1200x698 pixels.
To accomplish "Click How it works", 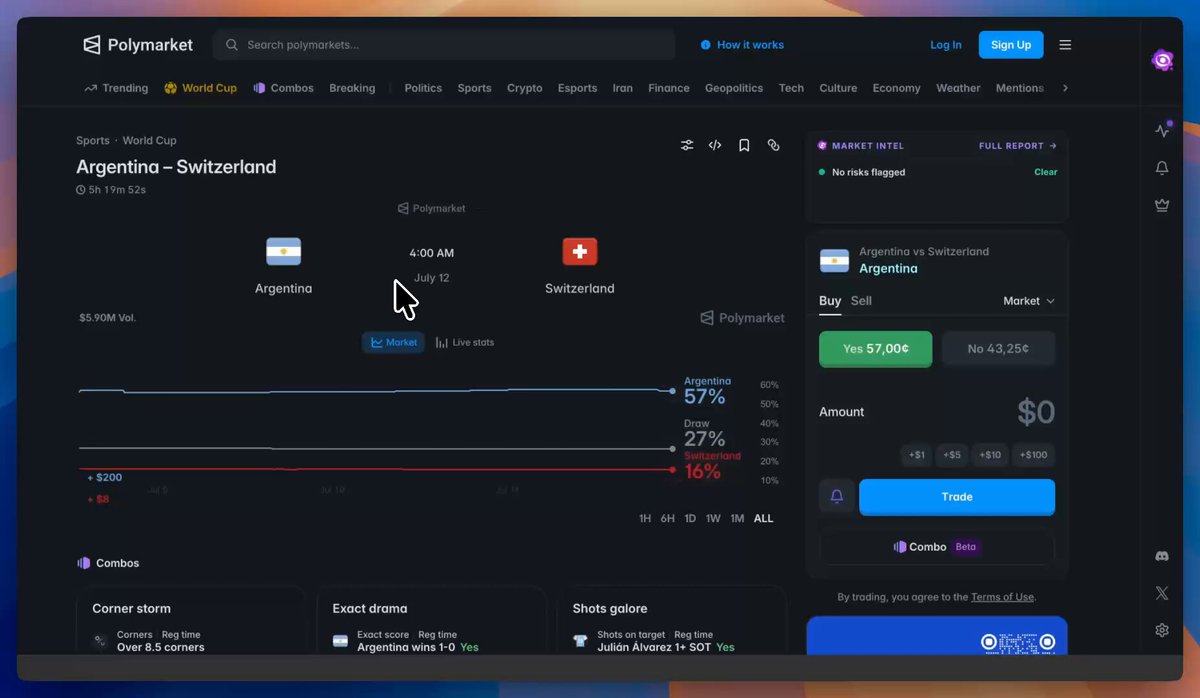I will pos(742,45).
